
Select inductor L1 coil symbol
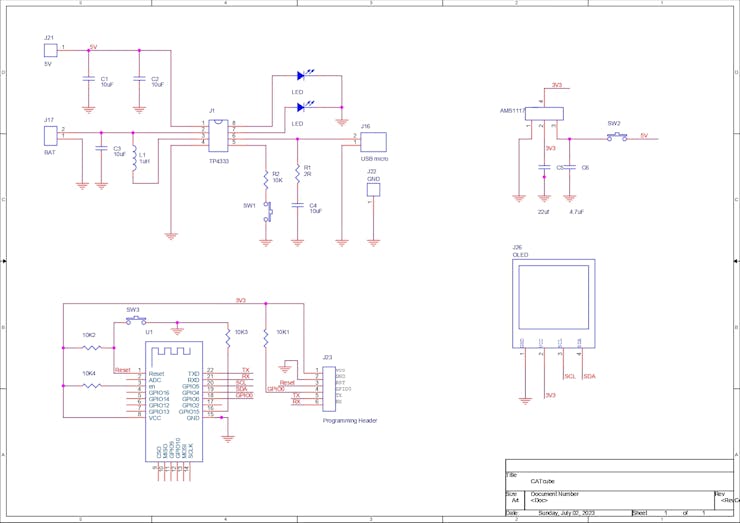[x=134, y=158]
